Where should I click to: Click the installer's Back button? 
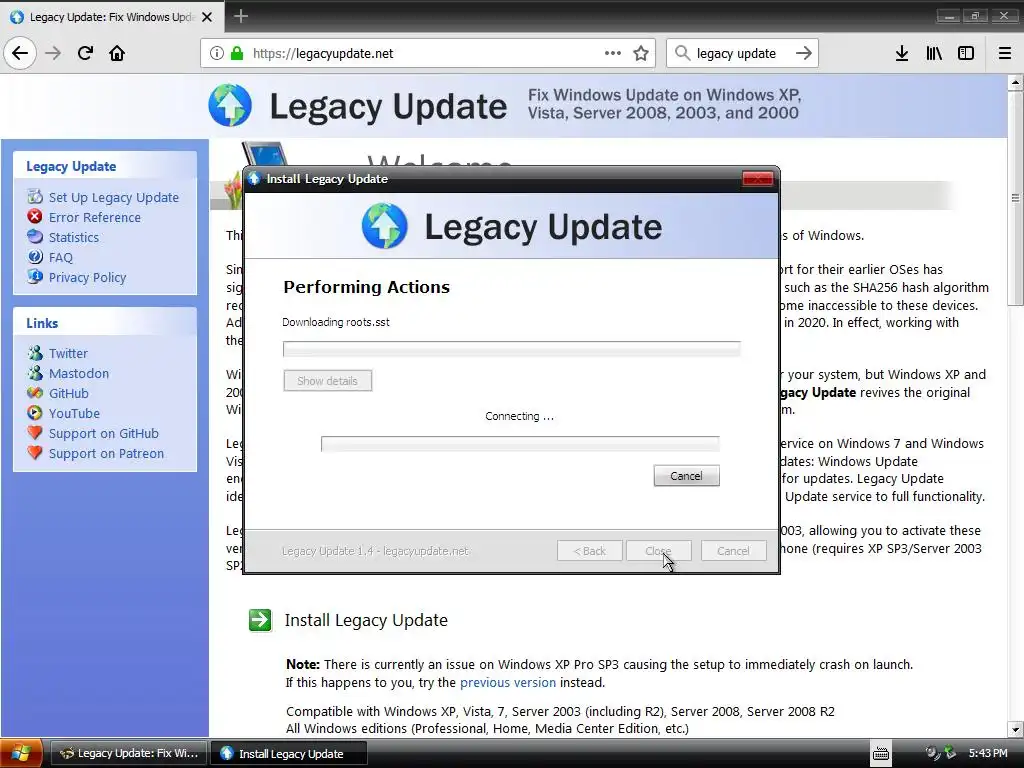(x=589, y=551)
